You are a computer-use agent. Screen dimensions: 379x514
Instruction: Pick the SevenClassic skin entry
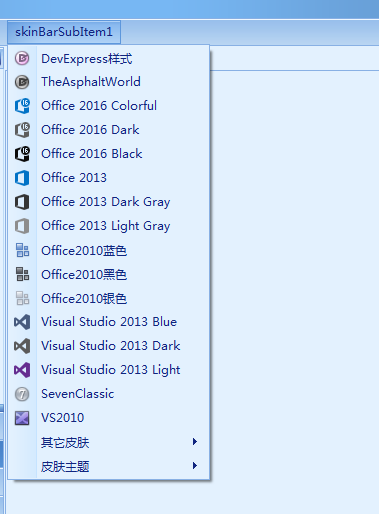[109, 394]
